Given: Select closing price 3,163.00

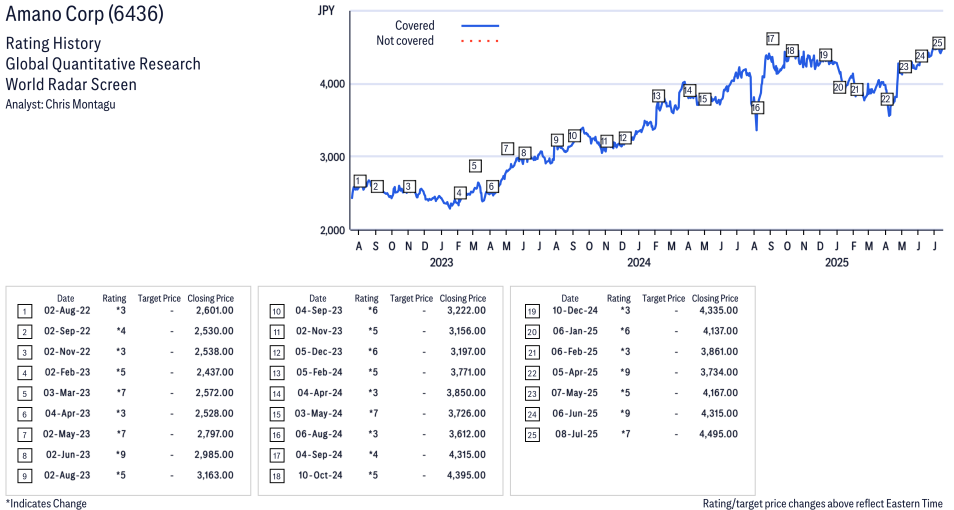Looking at the screenshot, I should [215, 475].
